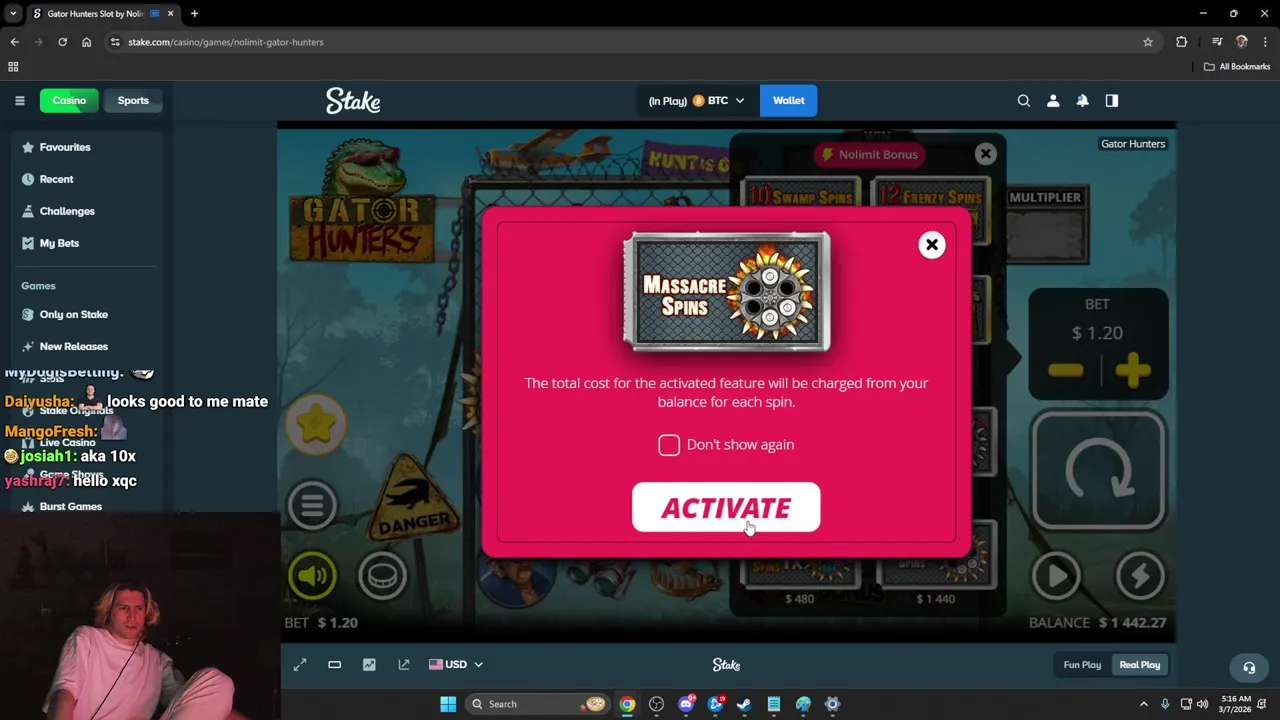Open the game's hamburger menu button
This screenshot has width=1280, height=720.
(x=312, y=505)
